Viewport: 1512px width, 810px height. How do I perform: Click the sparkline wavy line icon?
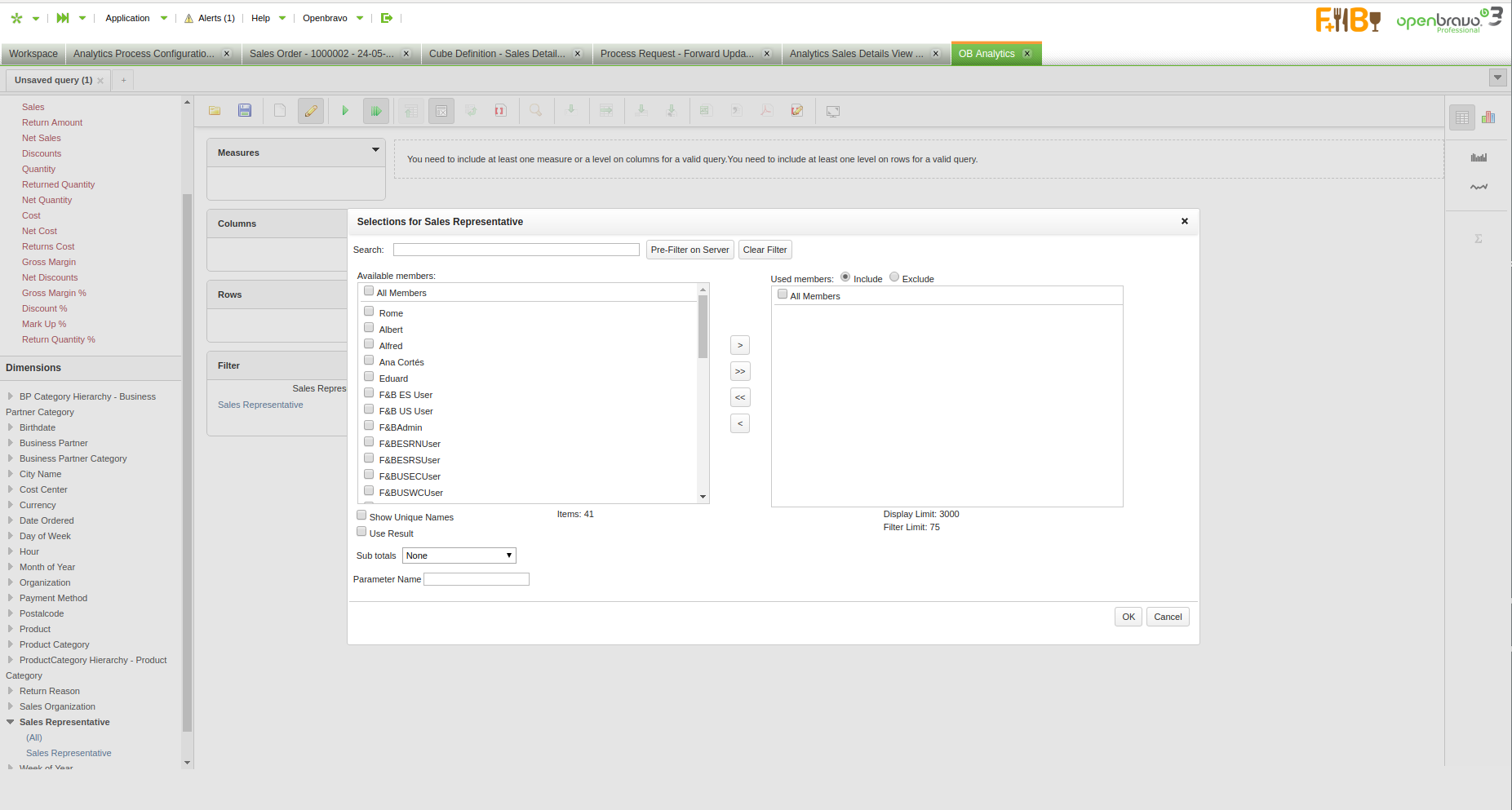click(x=1479, y=187)
